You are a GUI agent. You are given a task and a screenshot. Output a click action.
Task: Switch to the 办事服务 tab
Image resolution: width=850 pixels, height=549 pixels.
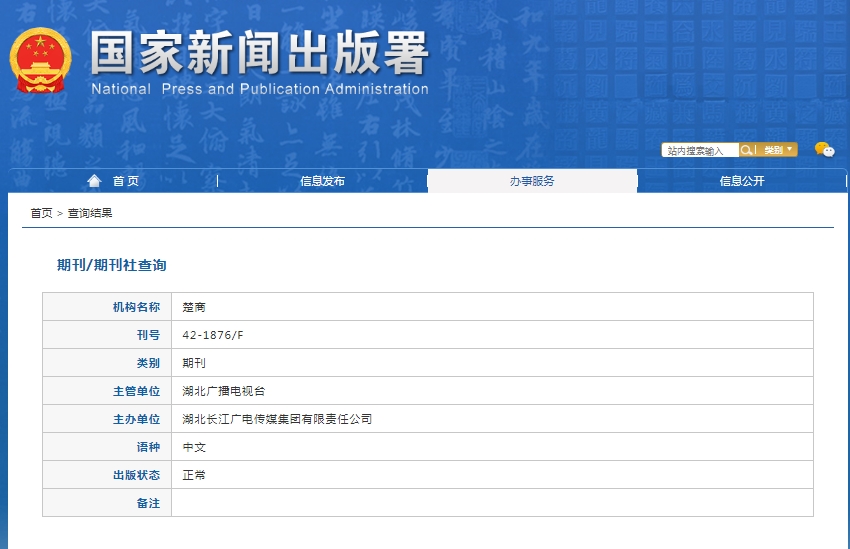coord(532,181)
